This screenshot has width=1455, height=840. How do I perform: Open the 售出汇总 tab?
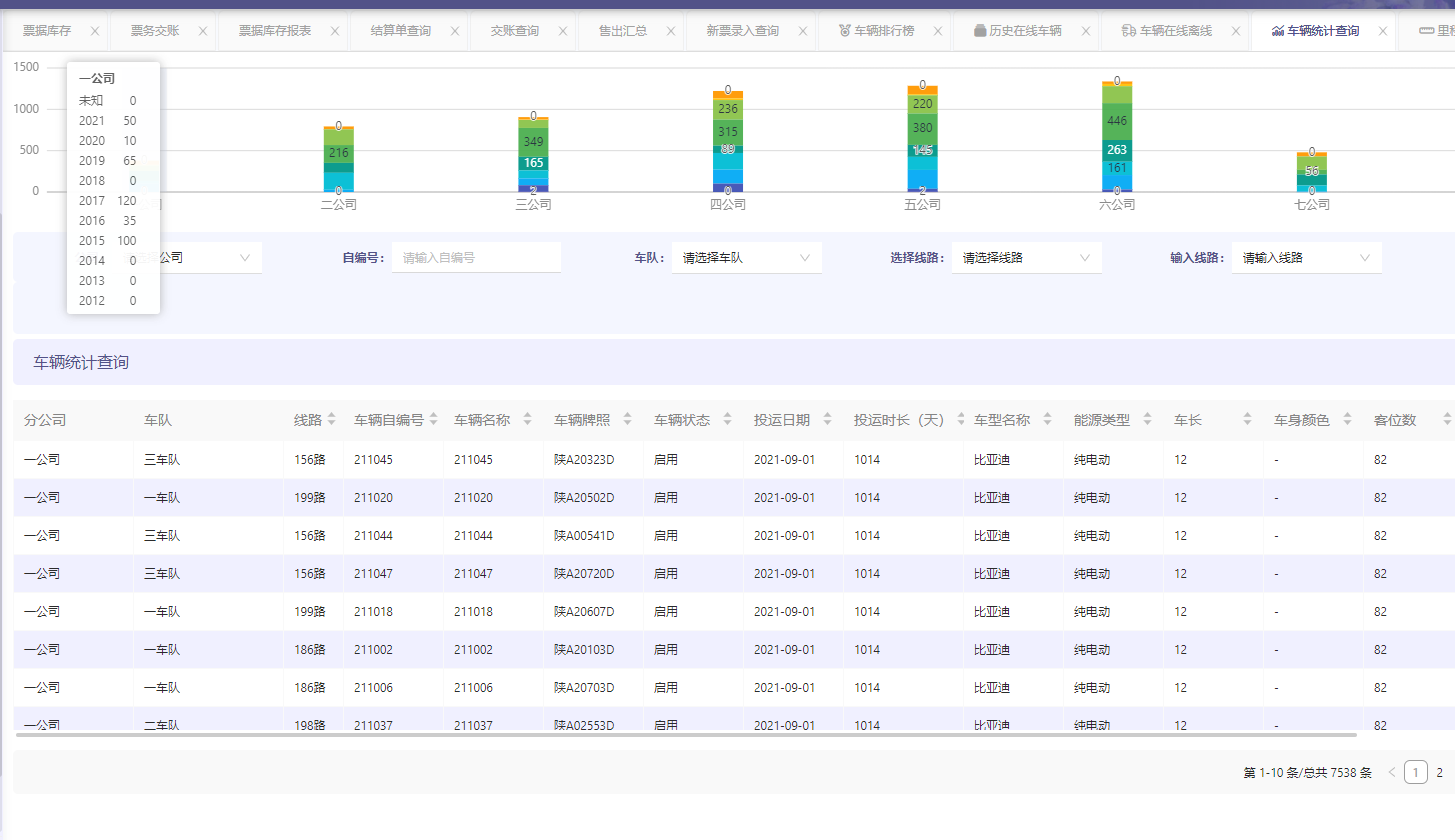tap(623, 31)
